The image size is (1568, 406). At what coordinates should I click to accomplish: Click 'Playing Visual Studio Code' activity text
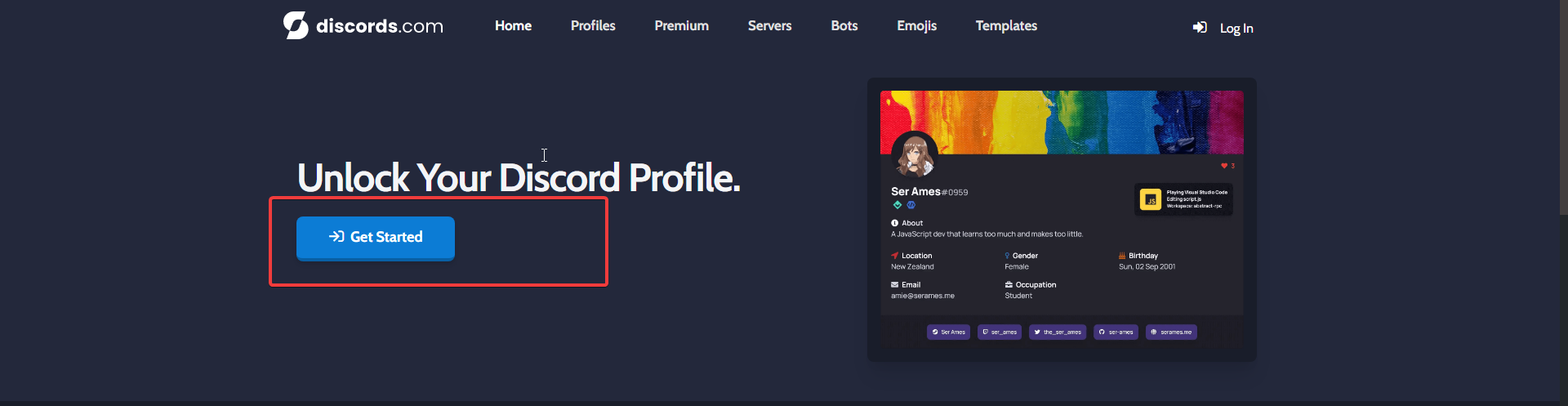click(x=1196, y=193)
